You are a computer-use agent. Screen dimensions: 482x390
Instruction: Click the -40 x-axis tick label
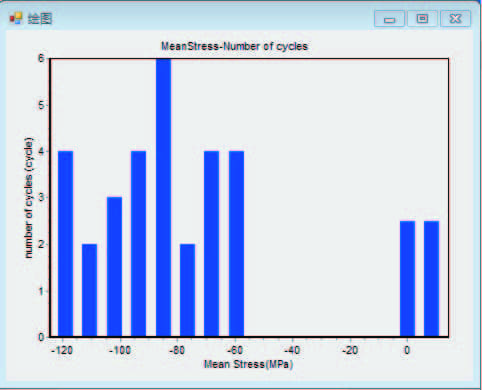tap(292, 350)
